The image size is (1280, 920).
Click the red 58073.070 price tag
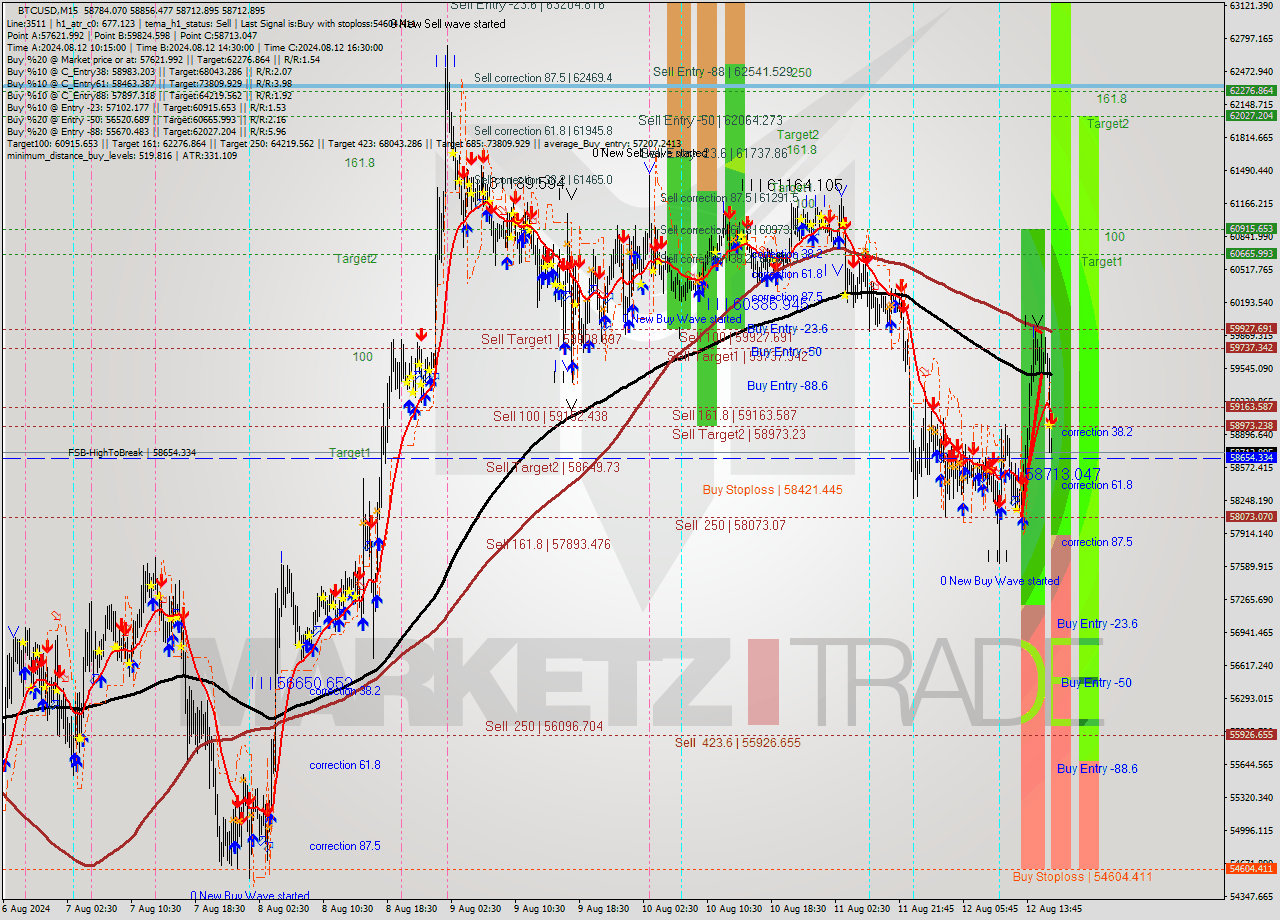[1250, 517]
